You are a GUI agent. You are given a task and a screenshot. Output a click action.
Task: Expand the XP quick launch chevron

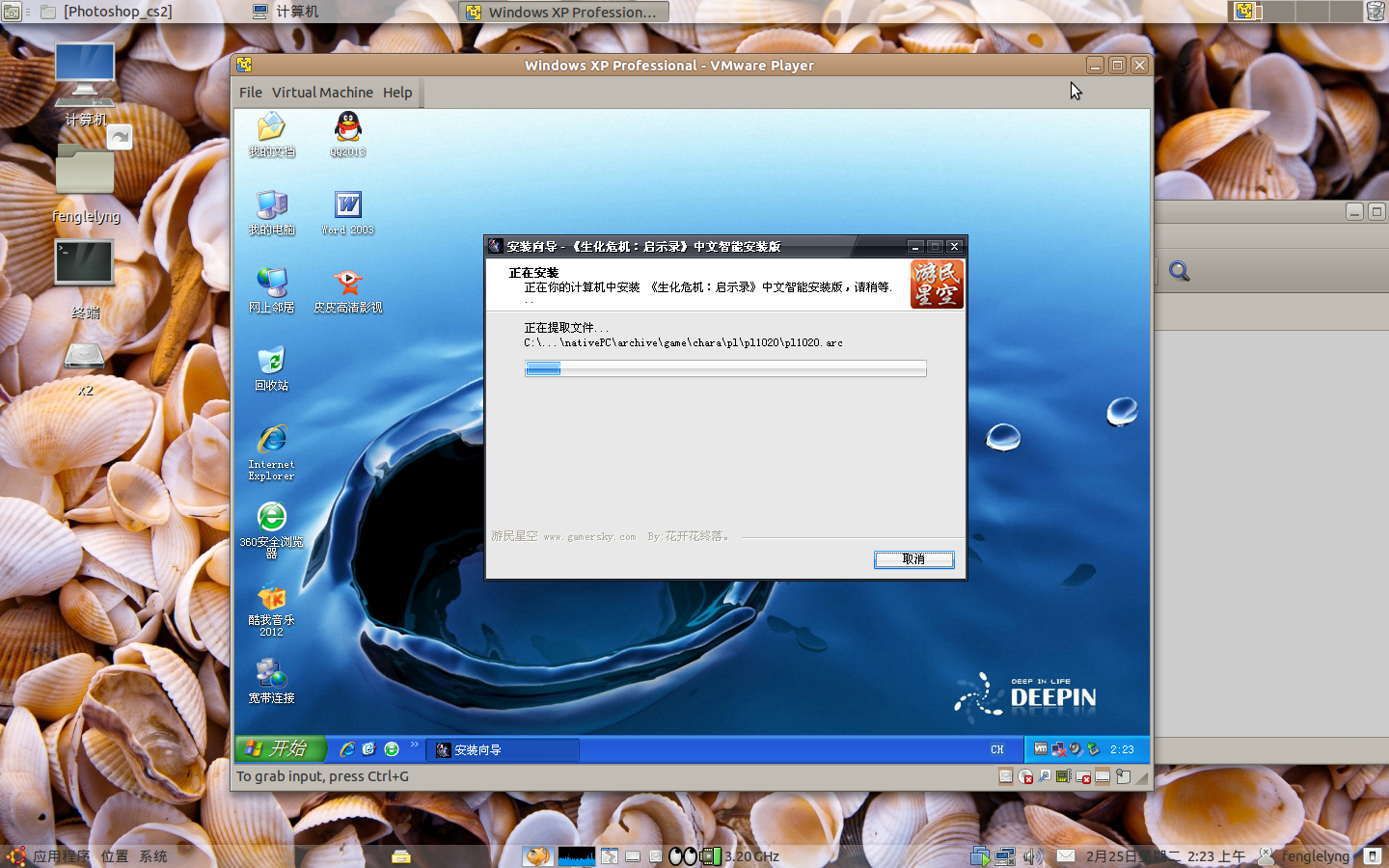coord(415,745)
